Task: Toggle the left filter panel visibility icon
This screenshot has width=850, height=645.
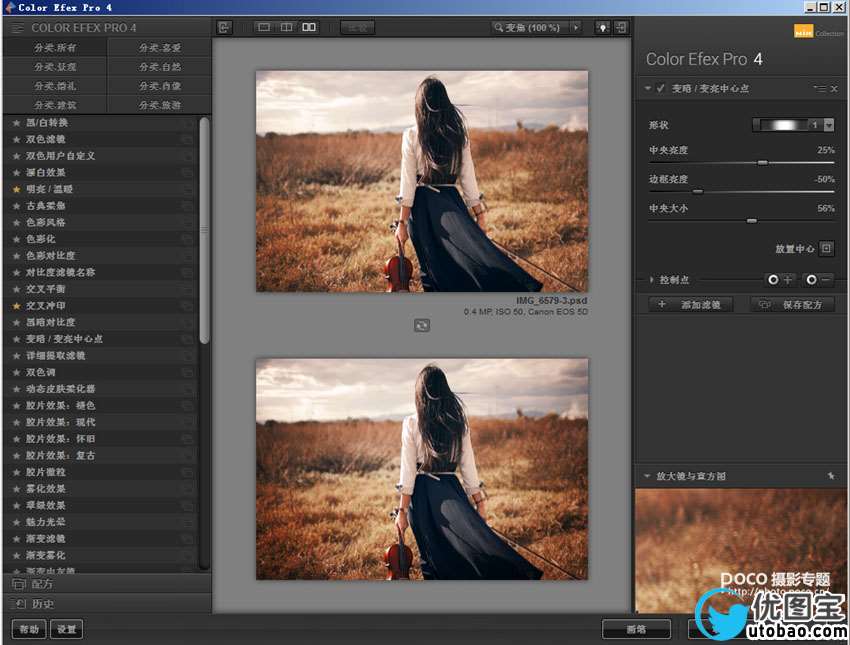Action: (224, 27)
